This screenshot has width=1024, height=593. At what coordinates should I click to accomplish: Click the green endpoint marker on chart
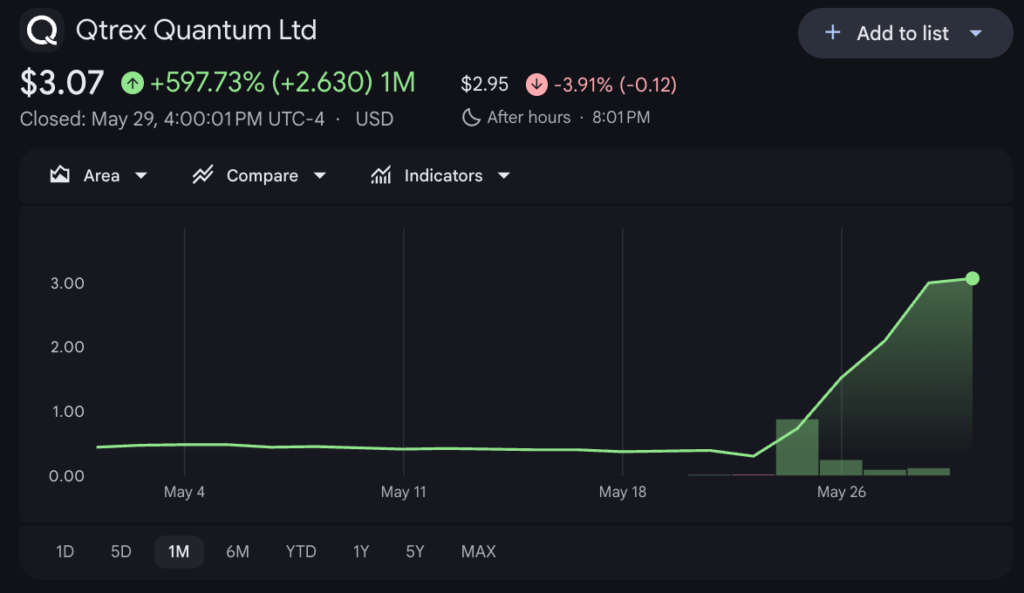[x=972, y=279]
